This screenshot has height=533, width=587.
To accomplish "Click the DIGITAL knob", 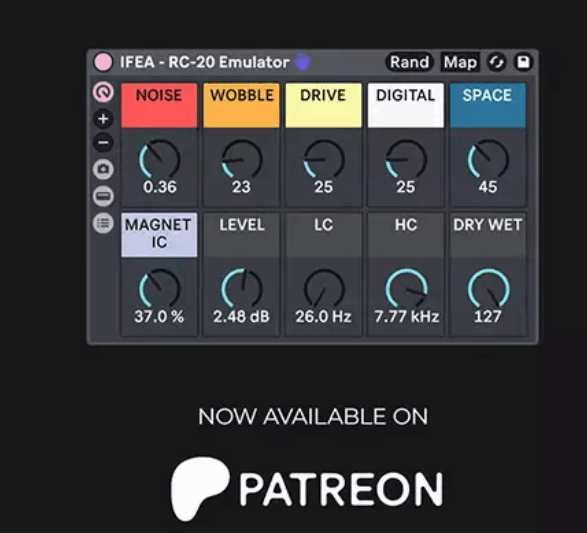I will 406,159.
